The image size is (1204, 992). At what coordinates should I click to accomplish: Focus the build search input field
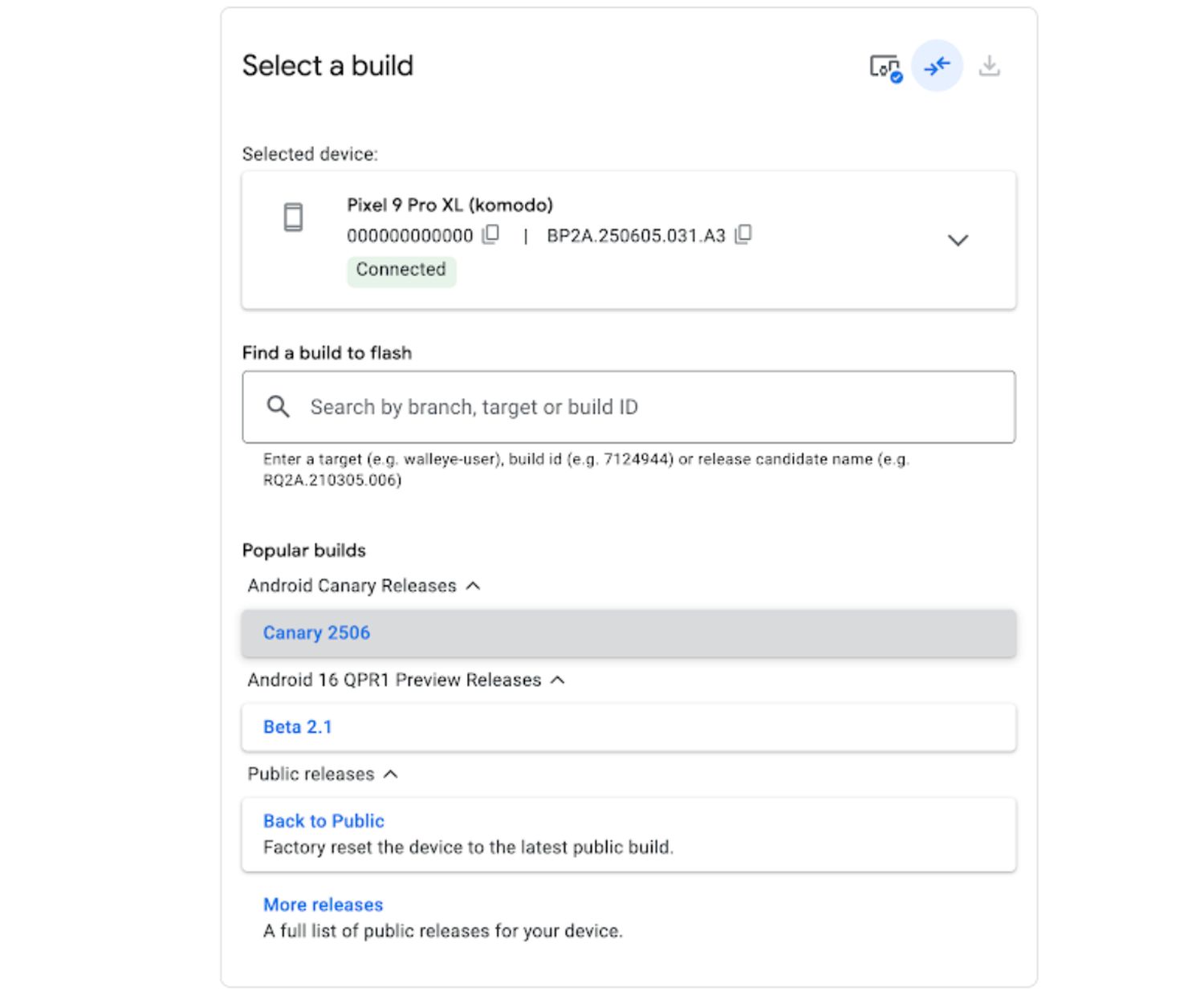point(642,407)
